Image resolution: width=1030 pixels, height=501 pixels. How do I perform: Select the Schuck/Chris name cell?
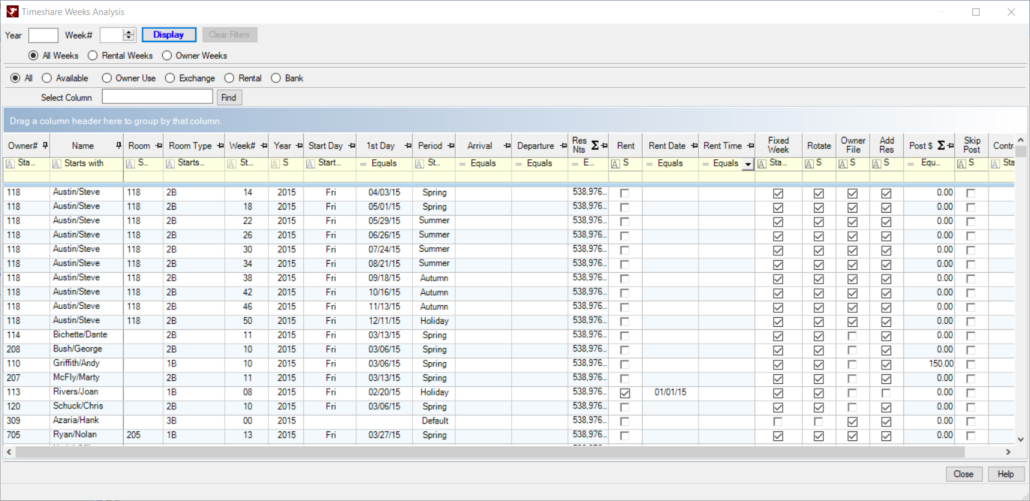[x=87, y=406]
